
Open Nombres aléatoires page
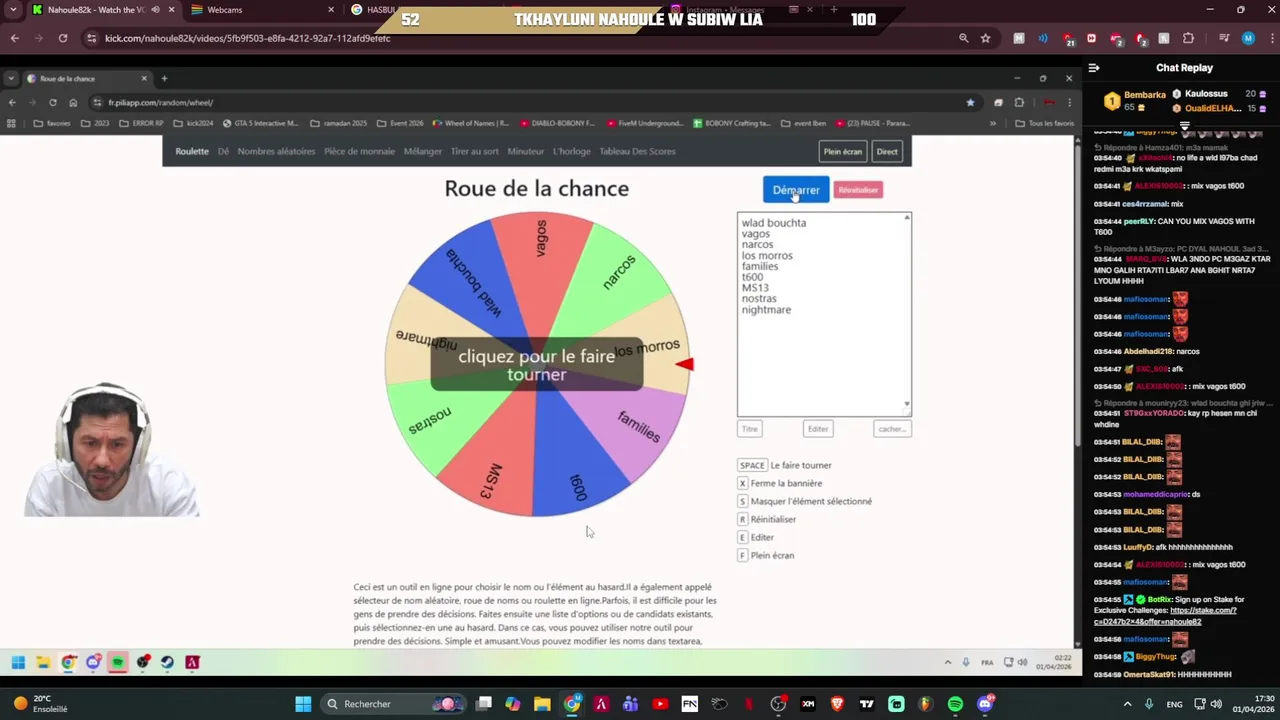point(276,152)
